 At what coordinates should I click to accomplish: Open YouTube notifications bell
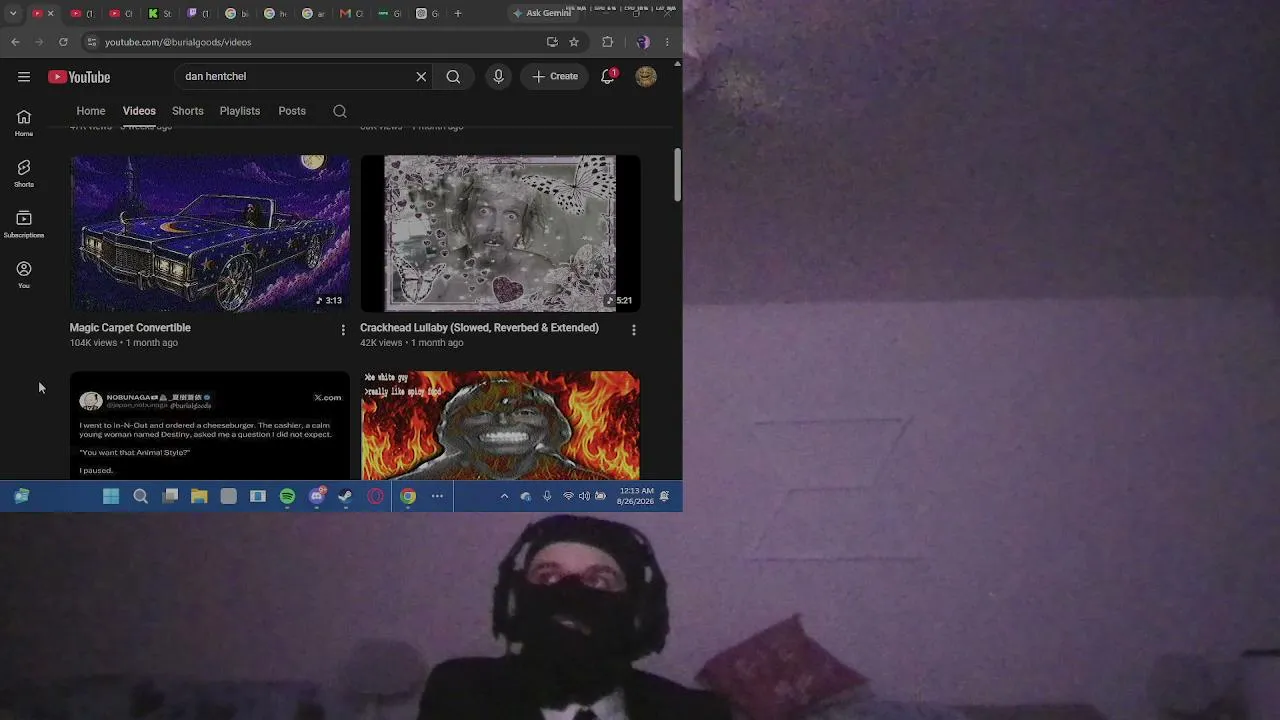607,77
